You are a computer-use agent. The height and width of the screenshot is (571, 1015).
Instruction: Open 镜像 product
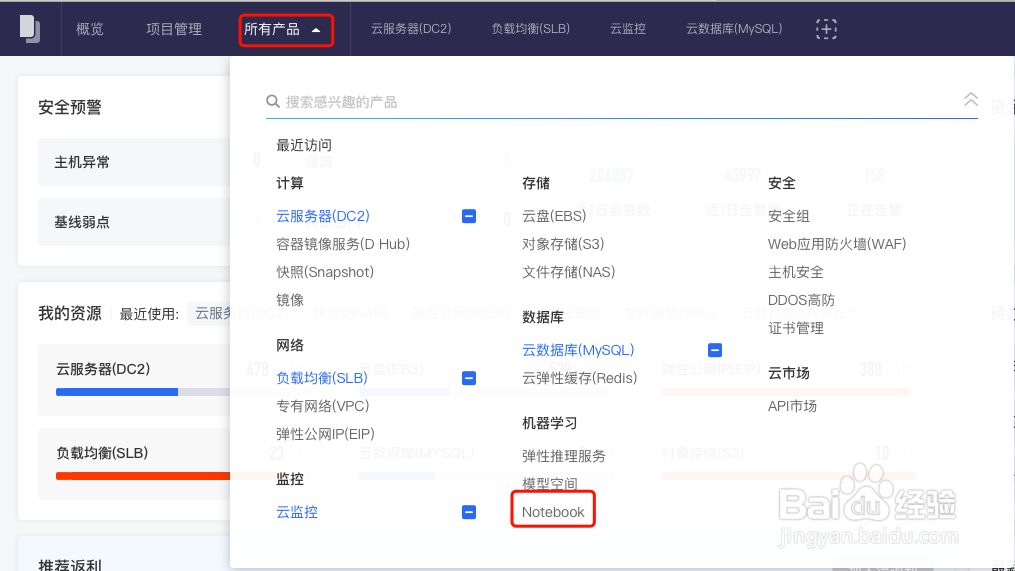(x=289, y=300)
